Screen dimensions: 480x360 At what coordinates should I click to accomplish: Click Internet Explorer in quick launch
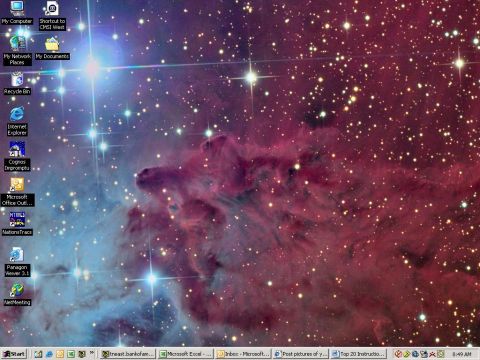tap(49, 354)
